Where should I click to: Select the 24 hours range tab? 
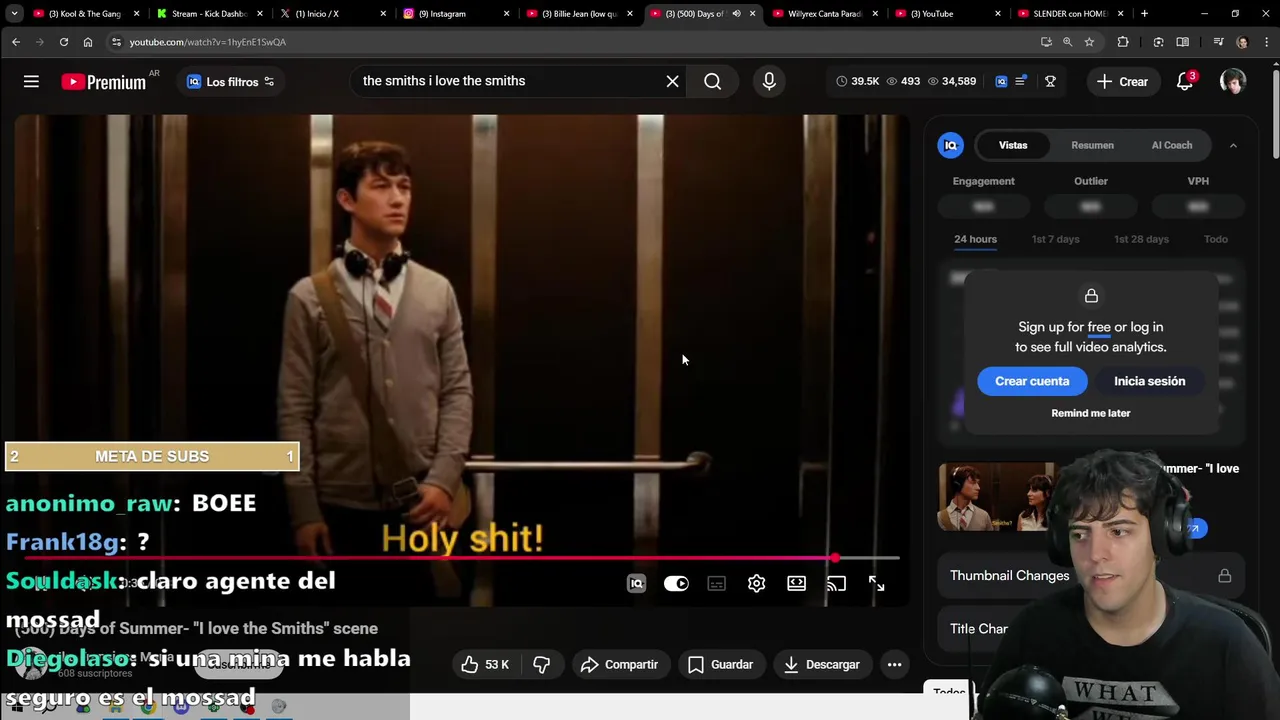click(975, 239)
